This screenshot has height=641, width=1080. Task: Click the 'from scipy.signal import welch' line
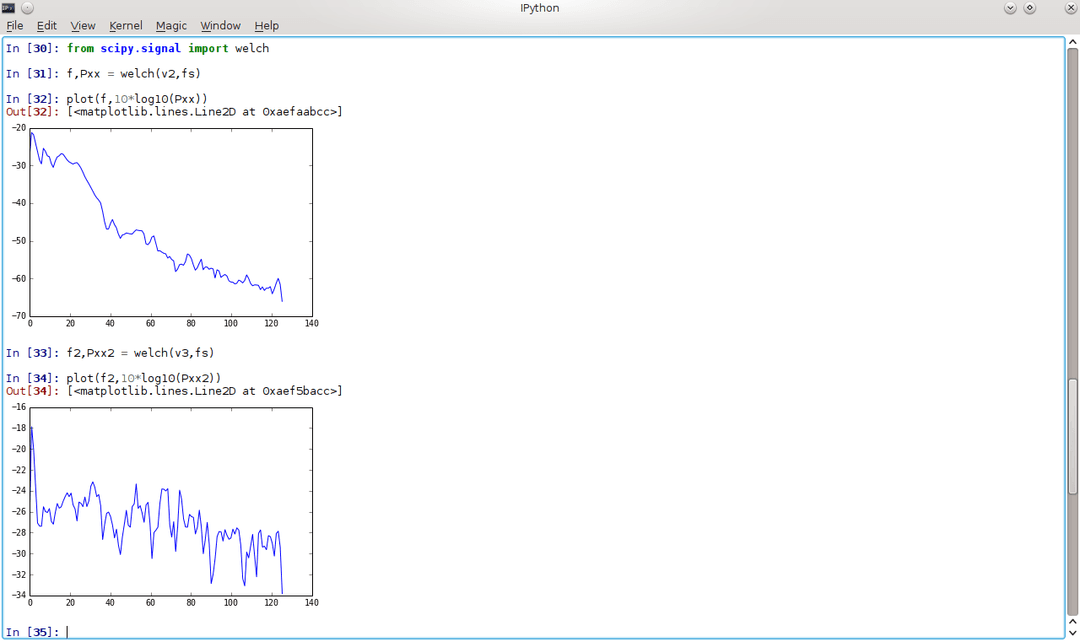tap(168, 48)
